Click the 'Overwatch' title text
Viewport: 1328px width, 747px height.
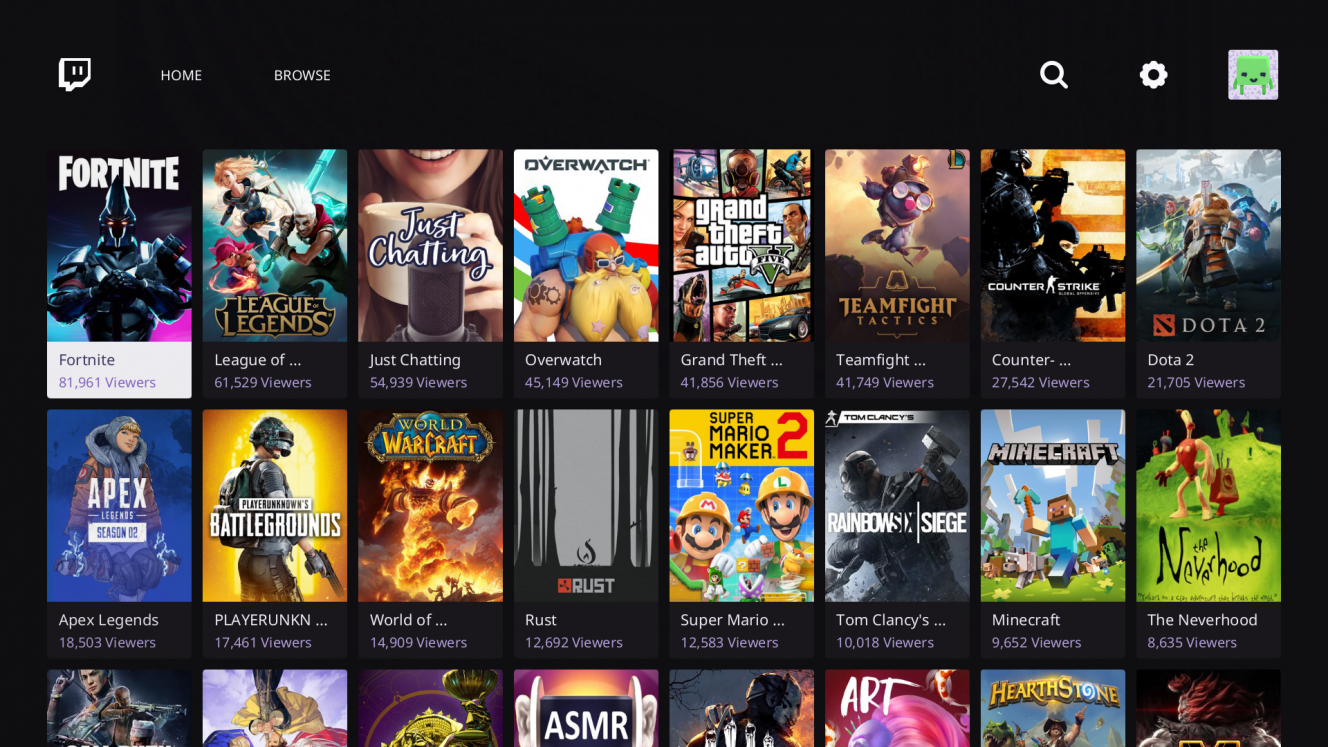563,360
